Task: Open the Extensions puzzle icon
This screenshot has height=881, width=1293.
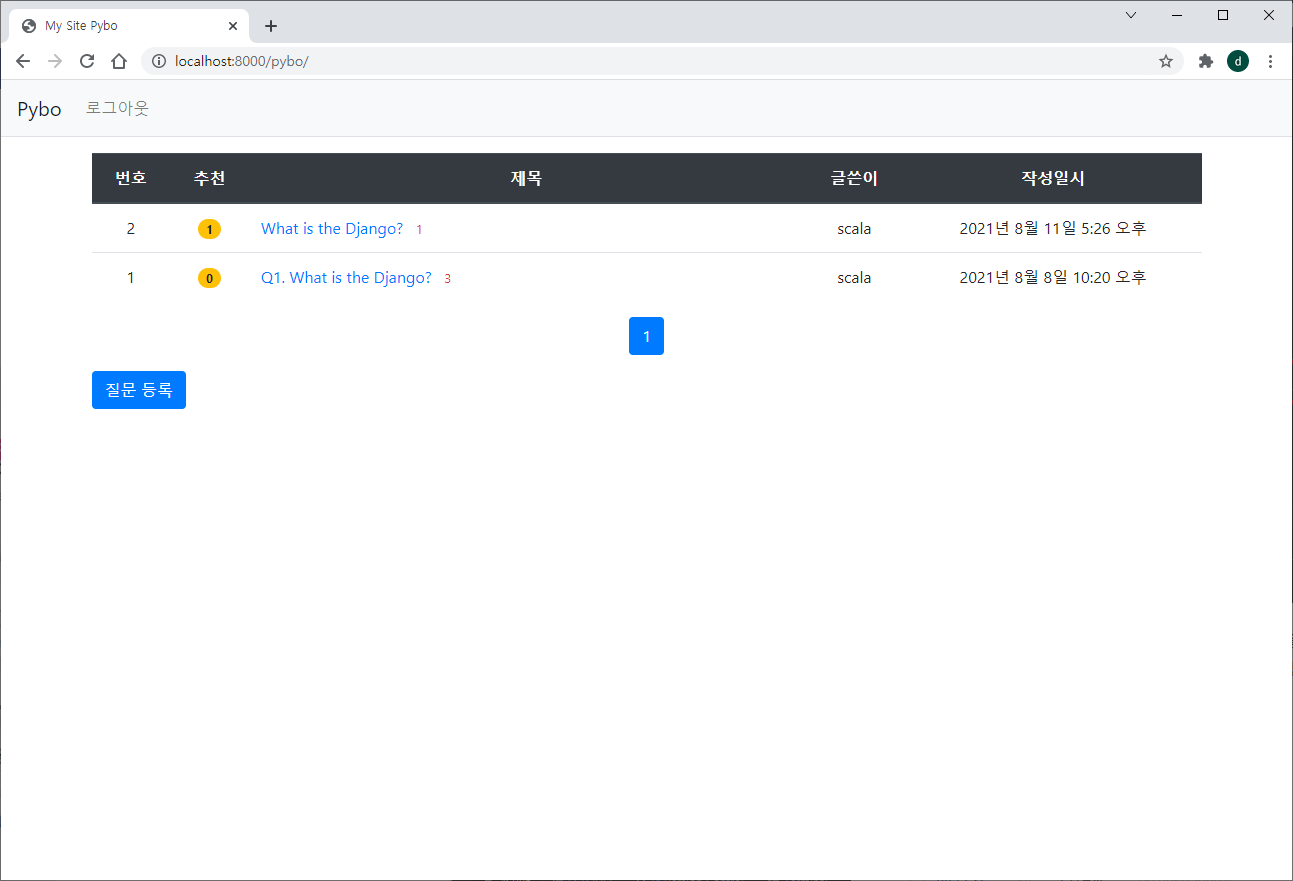Action: coord(1206,61)
